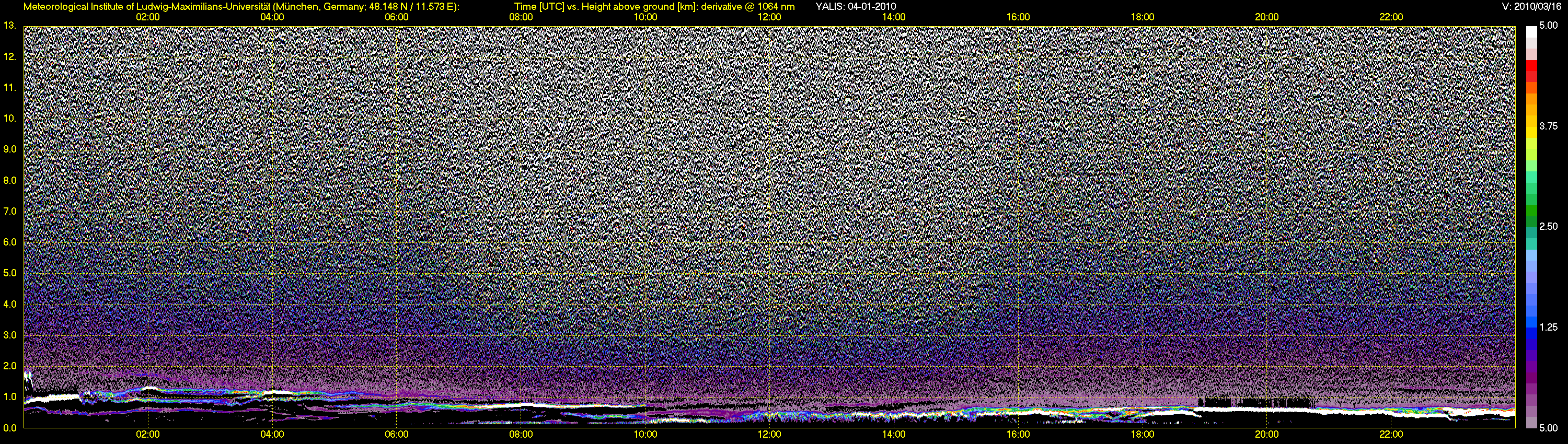
Task: Click the 22:00 label on the top time axis
Action: coord(1391,17)
